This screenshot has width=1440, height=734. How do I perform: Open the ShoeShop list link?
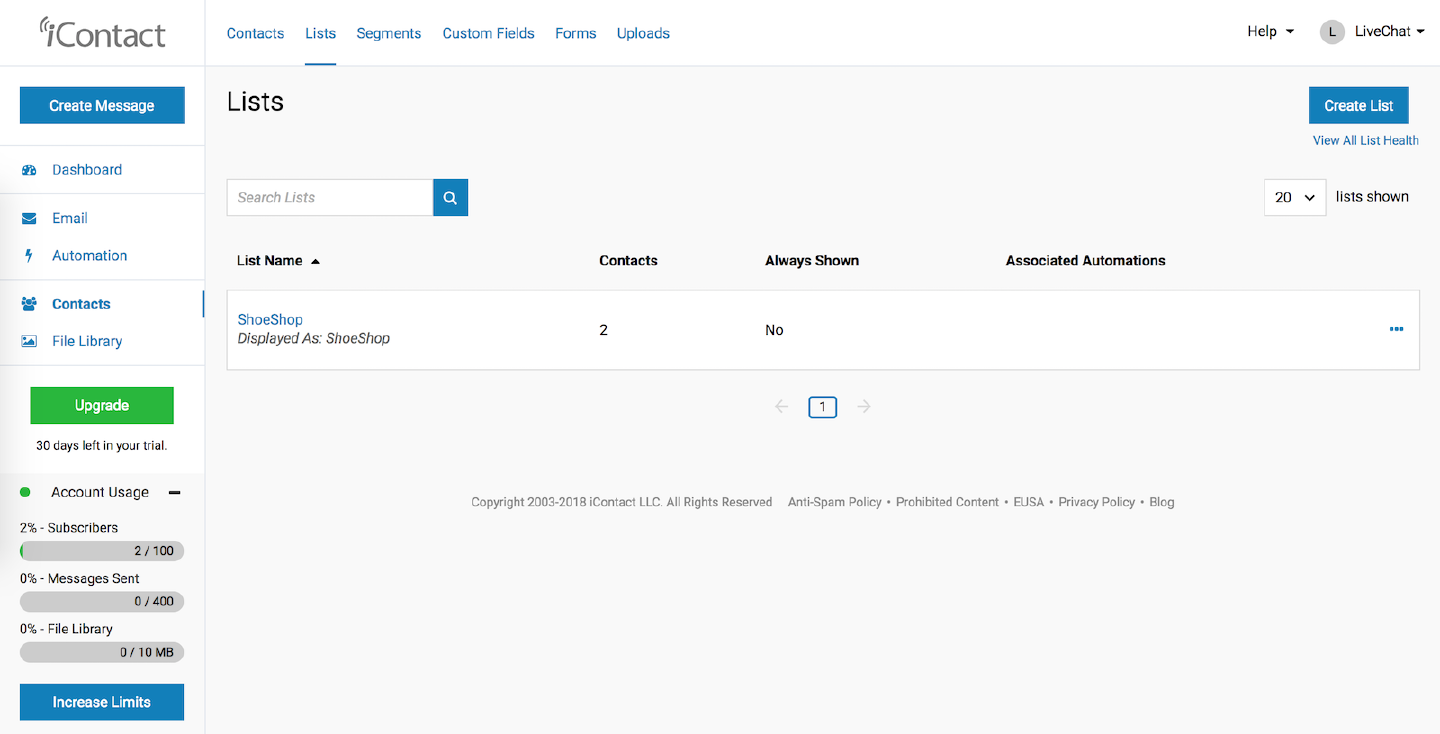click(270, 320)
